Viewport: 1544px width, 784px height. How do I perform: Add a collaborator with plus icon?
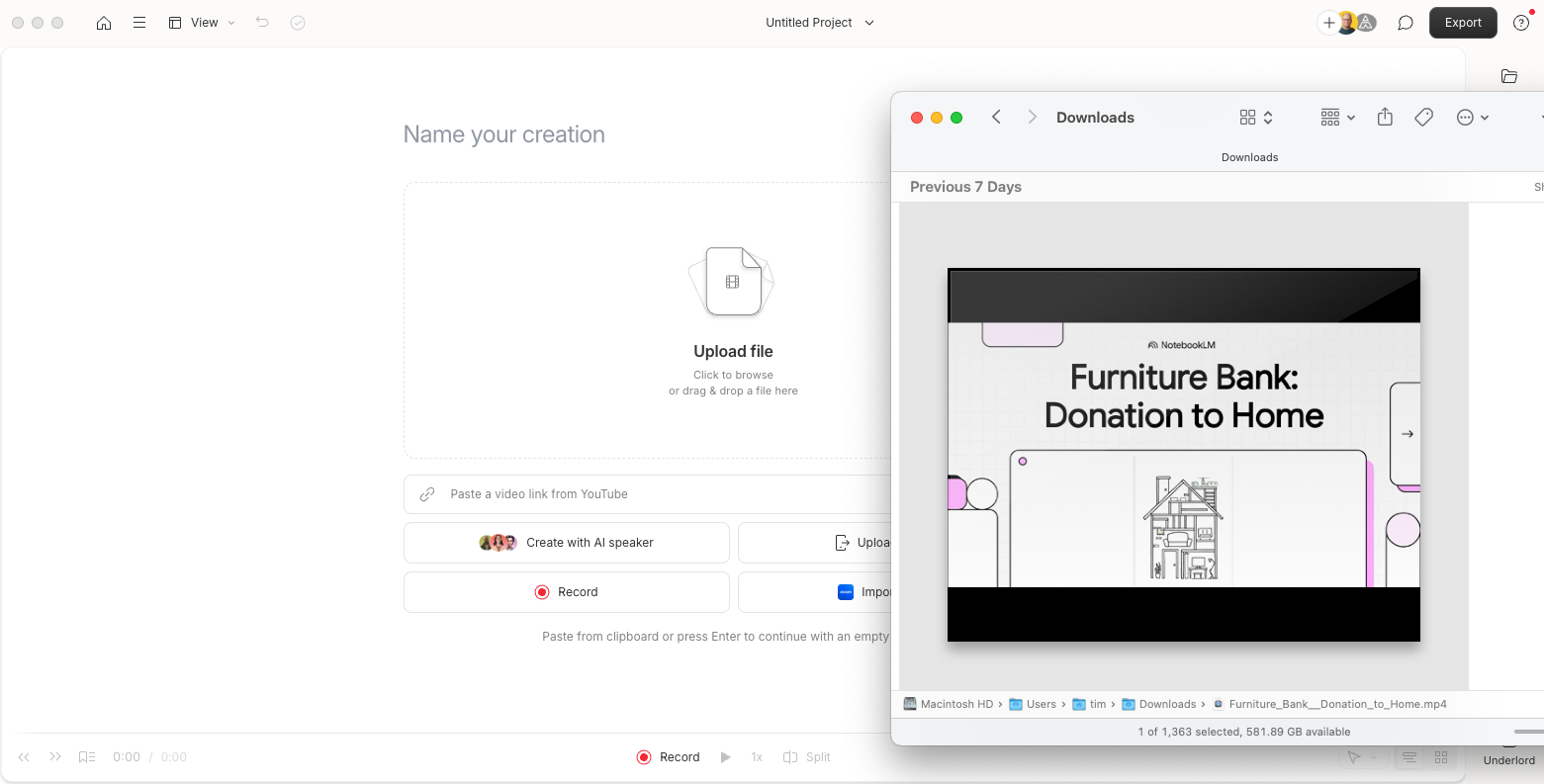[1328, 23]
